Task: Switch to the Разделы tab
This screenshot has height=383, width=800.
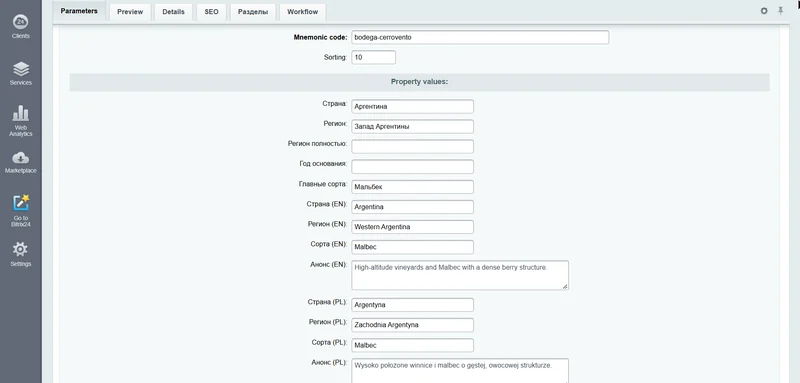Action: click(253, 12)
